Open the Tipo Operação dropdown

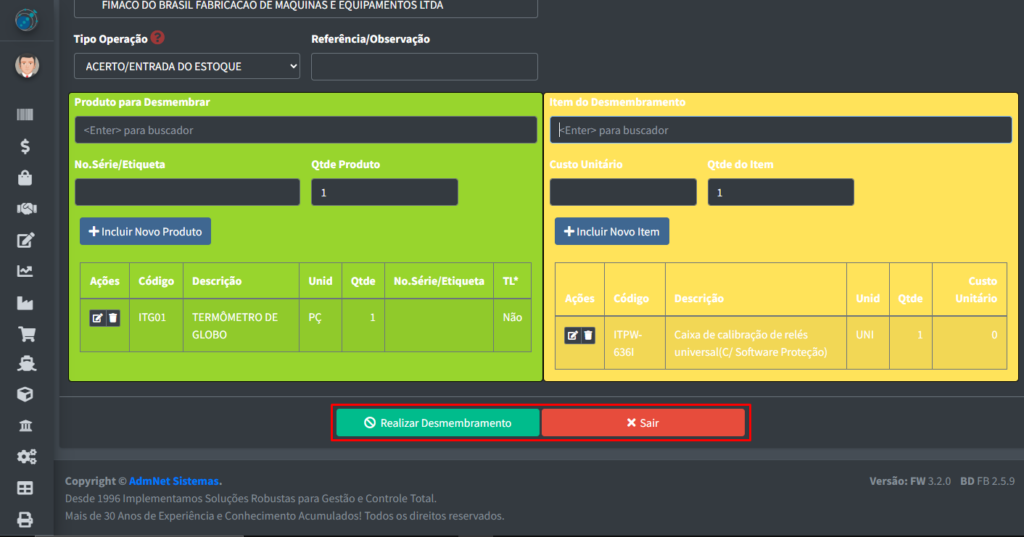coord(186,67)
